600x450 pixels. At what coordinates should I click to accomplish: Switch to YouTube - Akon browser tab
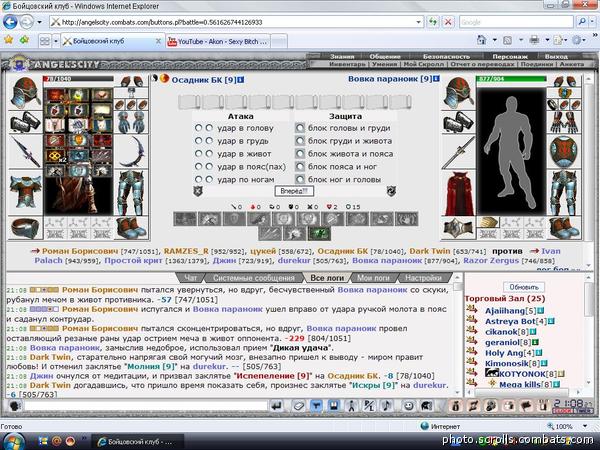[x=218, y=41]
